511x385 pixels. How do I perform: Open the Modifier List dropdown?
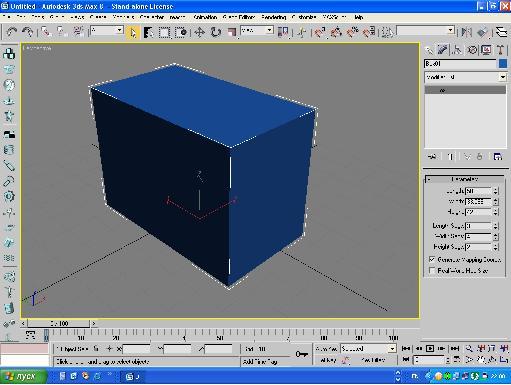[x=465, y=77]
